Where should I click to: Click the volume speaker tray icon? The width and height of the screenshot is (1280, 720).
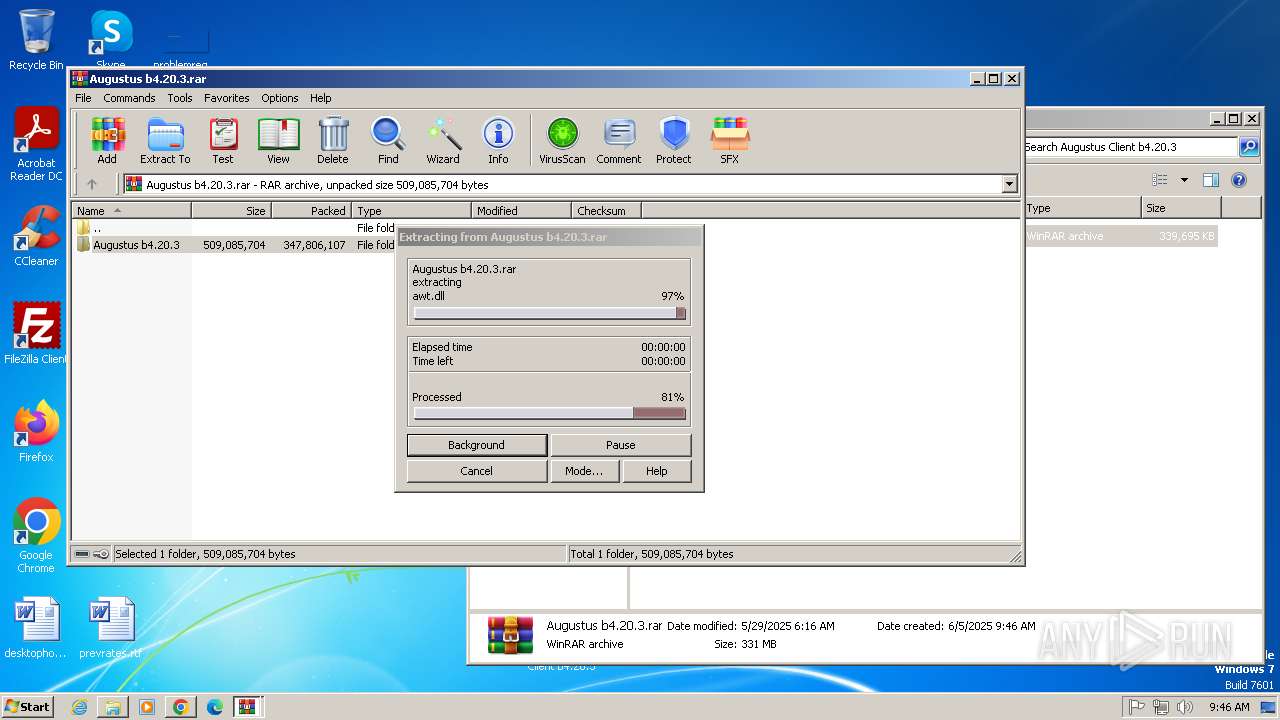click(x=1185, y=707)
